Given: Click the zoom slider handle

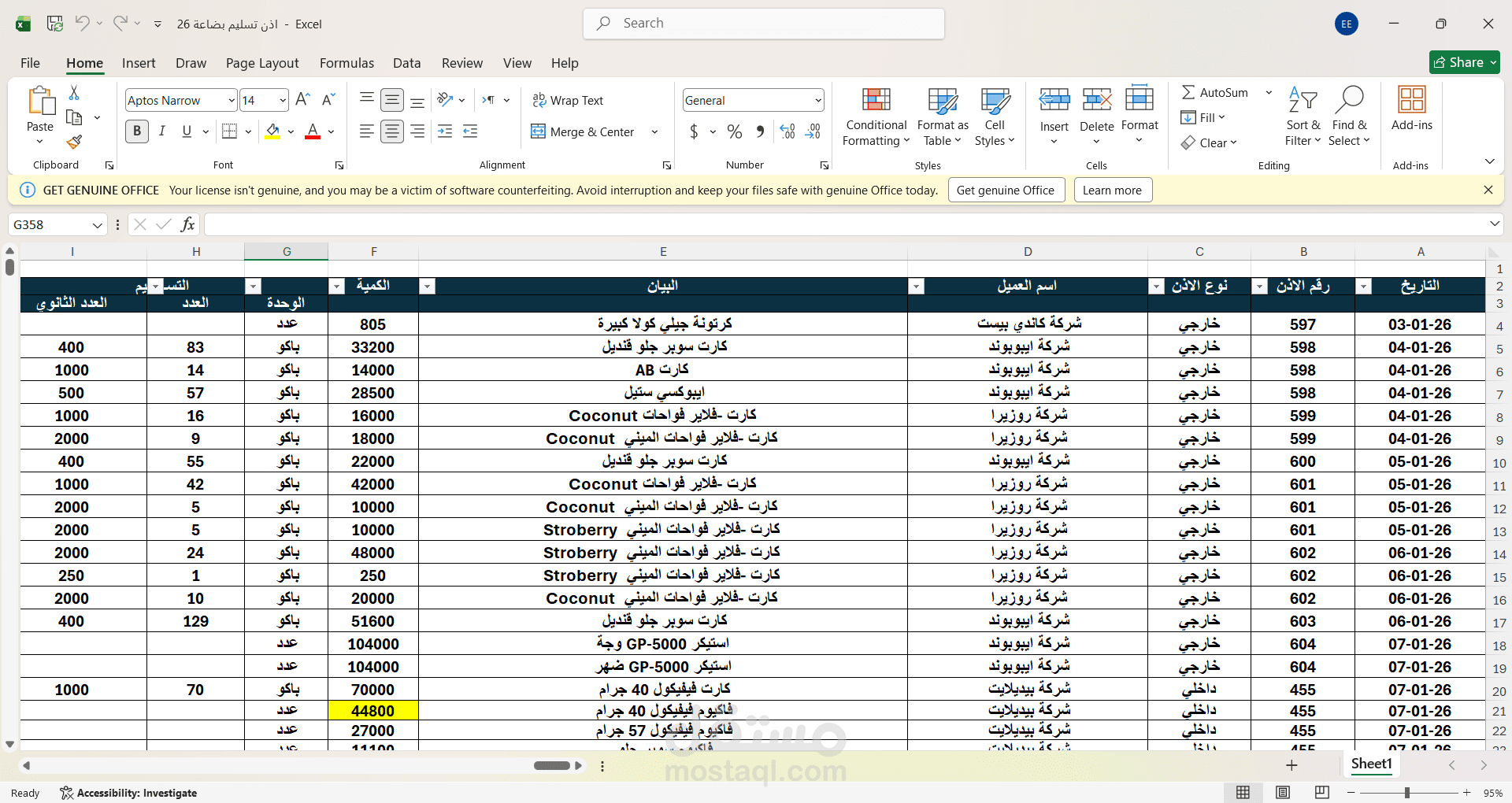Looking at the screenshot, I should (x=1407, y=793).
